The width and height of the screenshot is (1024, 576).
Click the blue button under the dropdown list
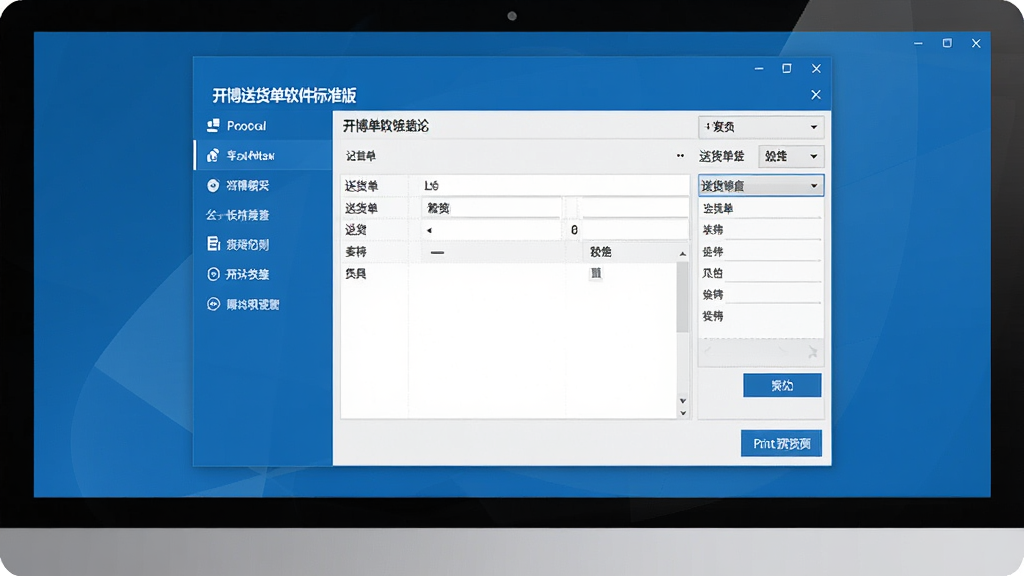pos(782,385)
